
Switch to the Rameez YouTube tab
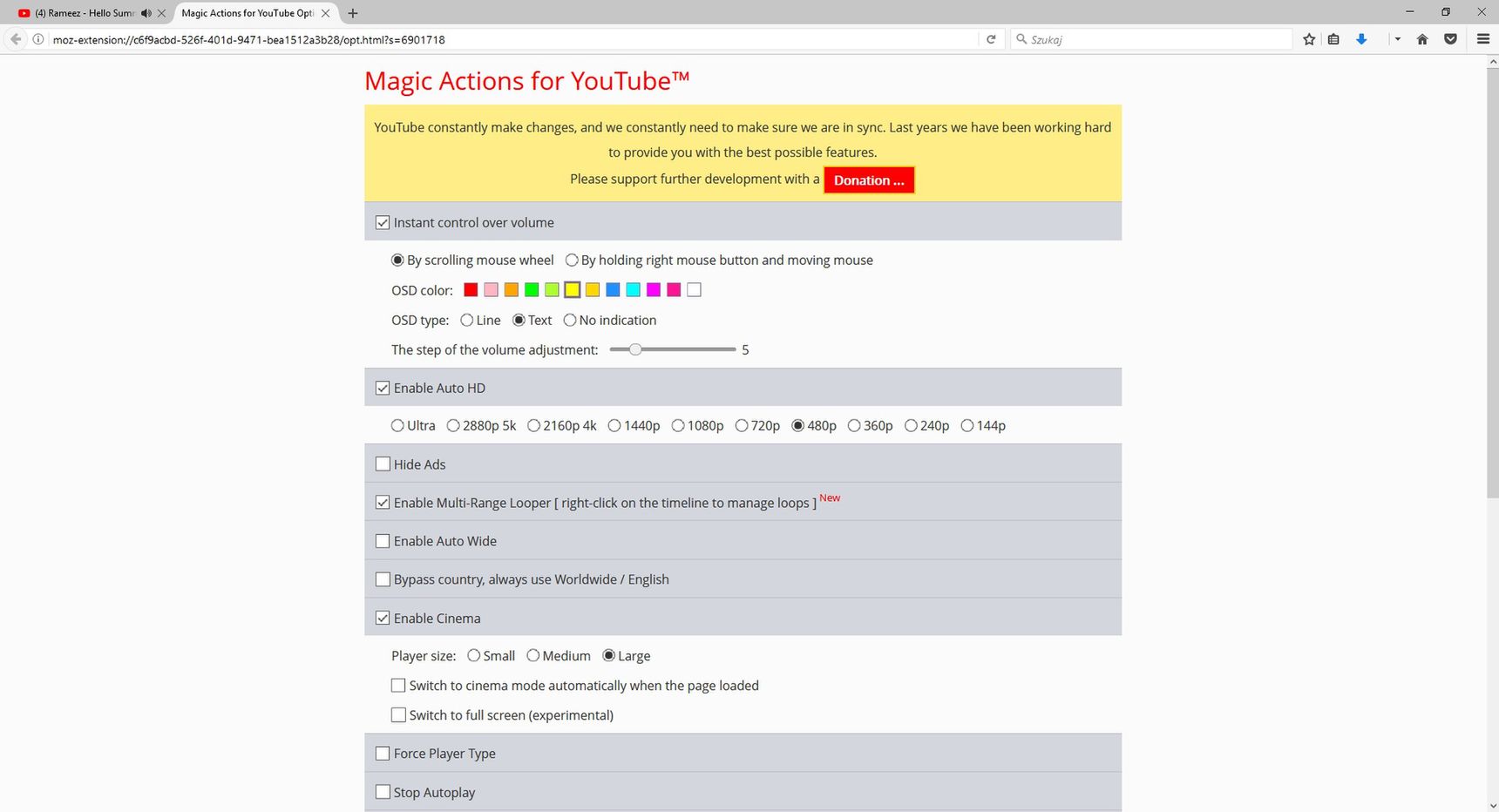tap(85, 13)
